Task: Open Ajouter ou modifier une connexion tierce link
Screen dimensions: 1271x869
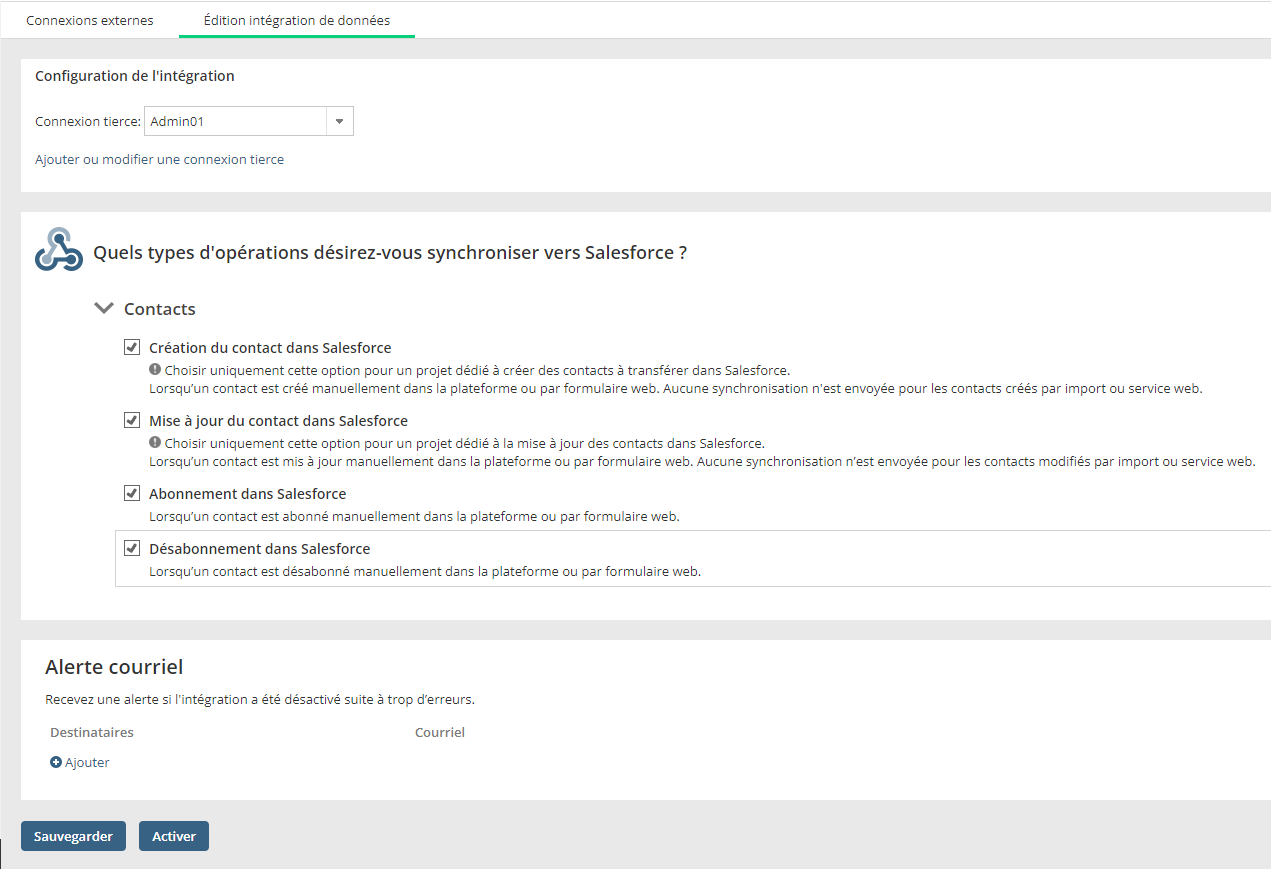Action: click(x=159, y=159)
